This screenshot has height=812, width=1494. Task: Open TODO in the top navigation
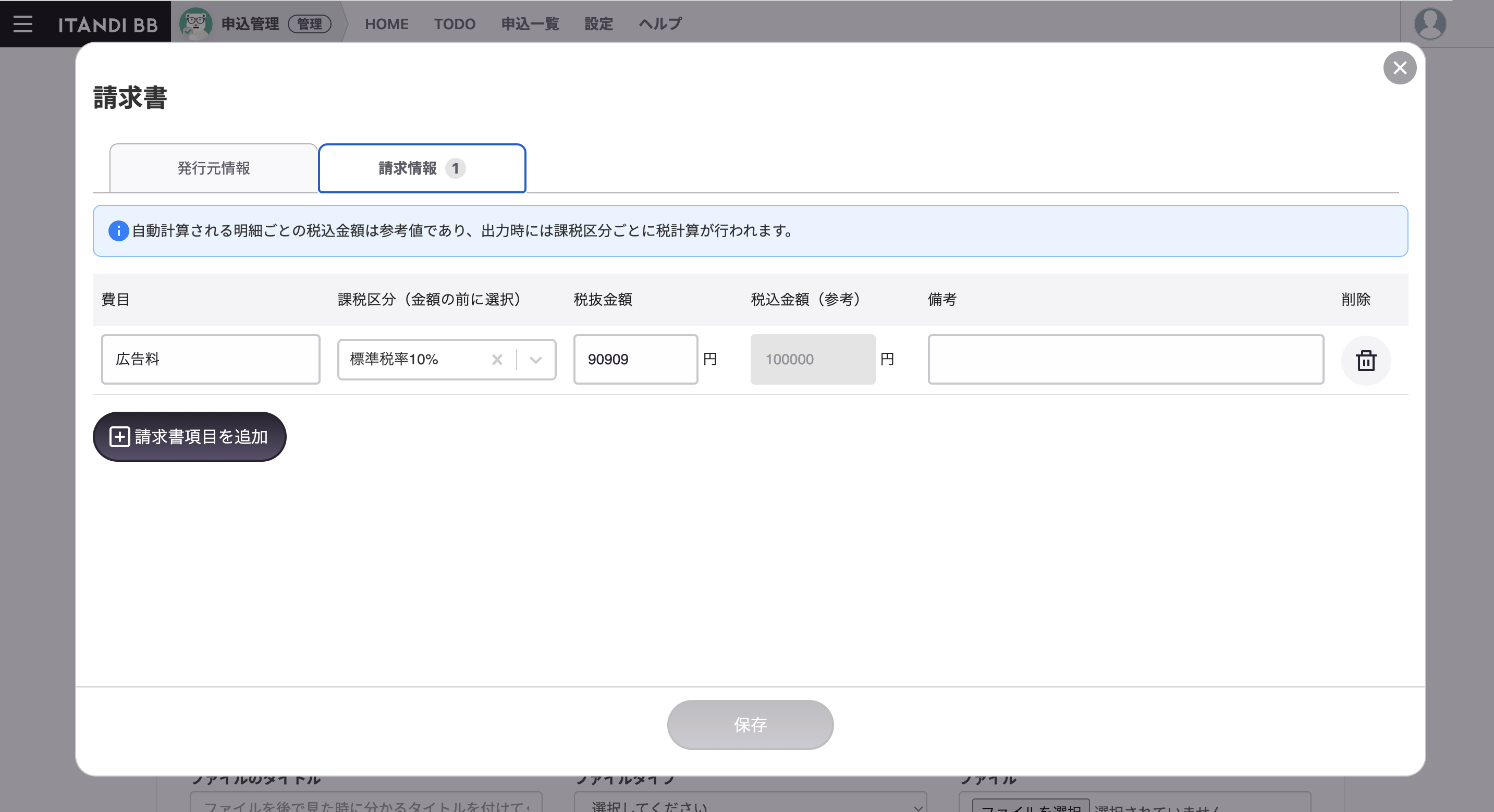pyautogui.click(x=454, y=24)
